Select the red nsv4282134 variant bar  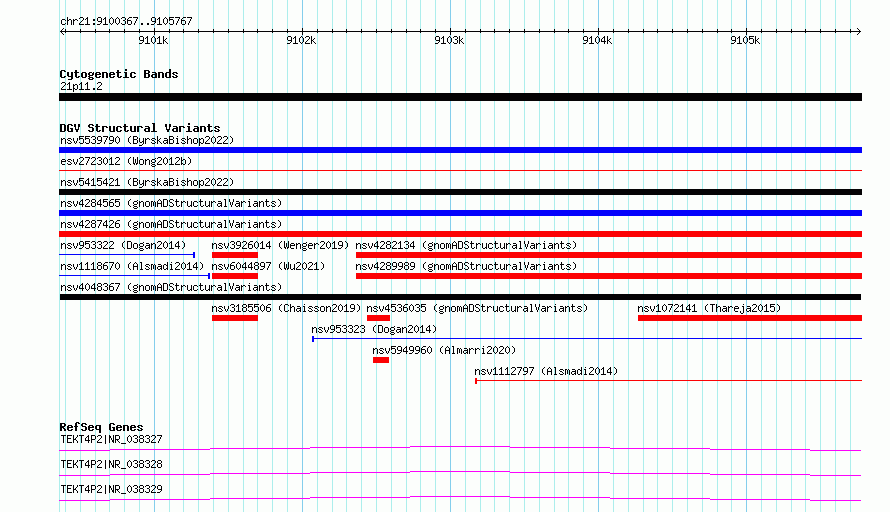click(x=609, y=255)
